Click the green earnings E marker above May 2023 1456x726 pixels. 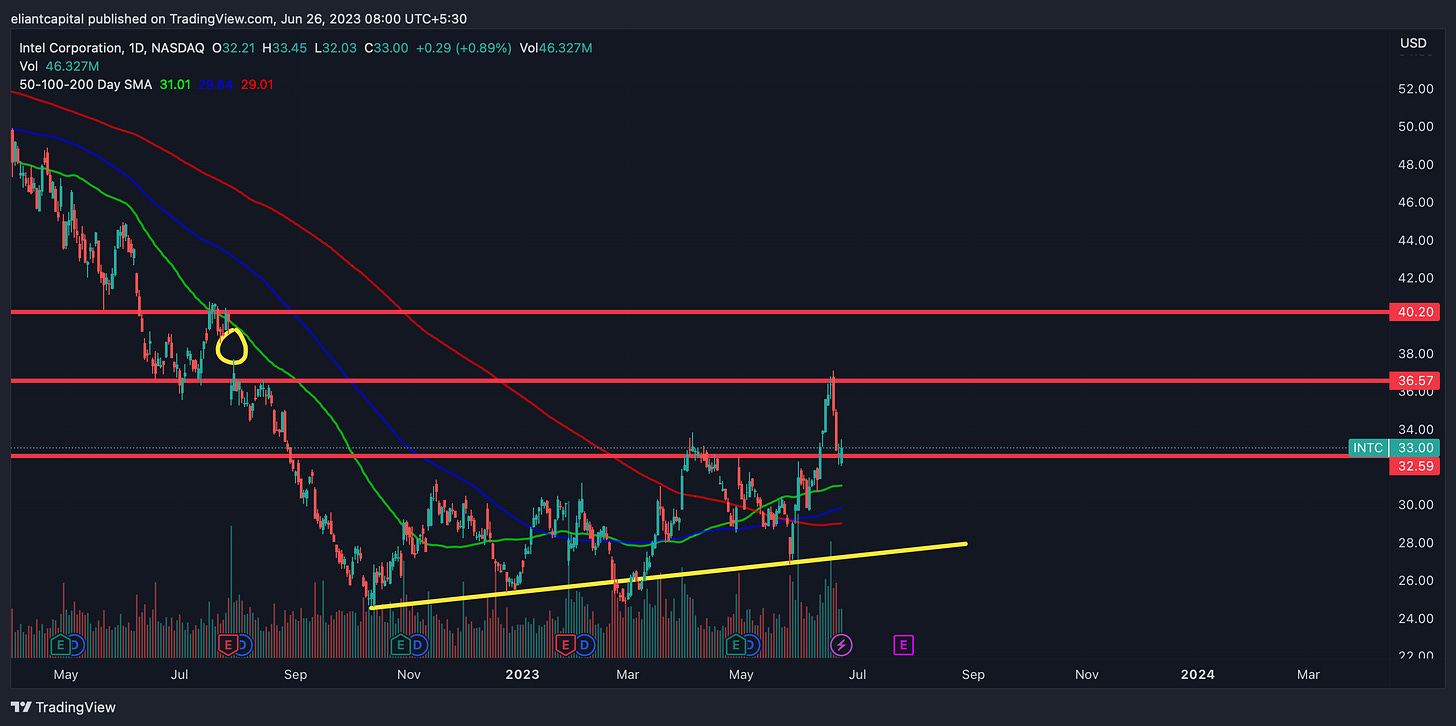pyautogui.click(x=738, y=645)
